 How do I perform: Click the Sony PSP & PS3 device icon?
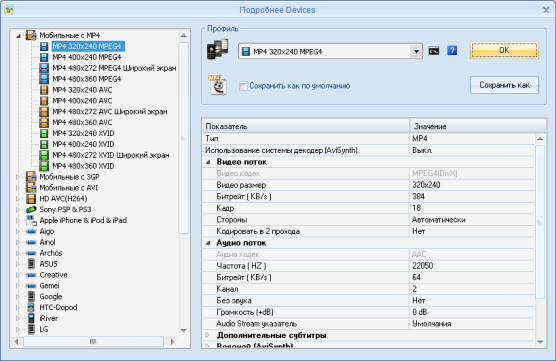tap(31, 210)
